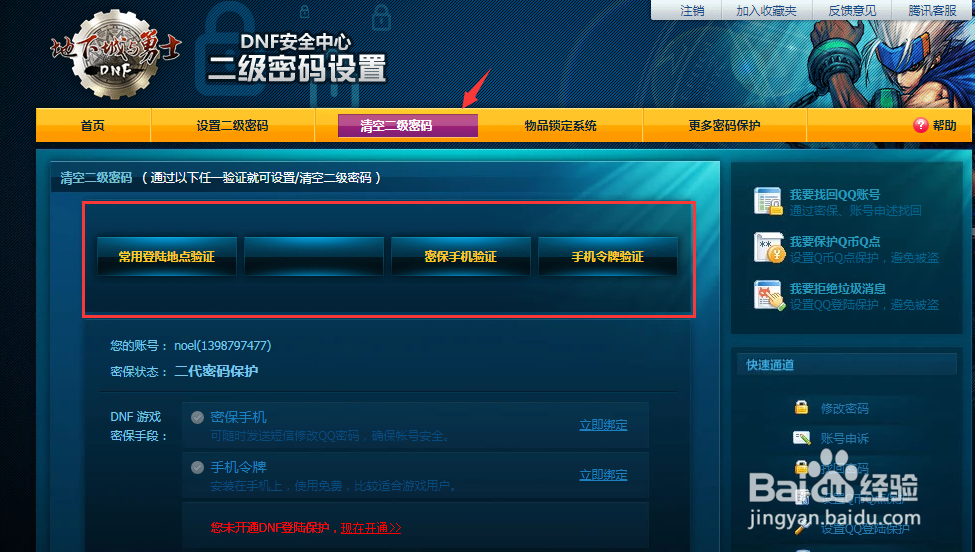This screenshot has width=975, height=552.
Task: Click the icon beside 设置QQ登陆保护
Action: (x=802, y=528)
